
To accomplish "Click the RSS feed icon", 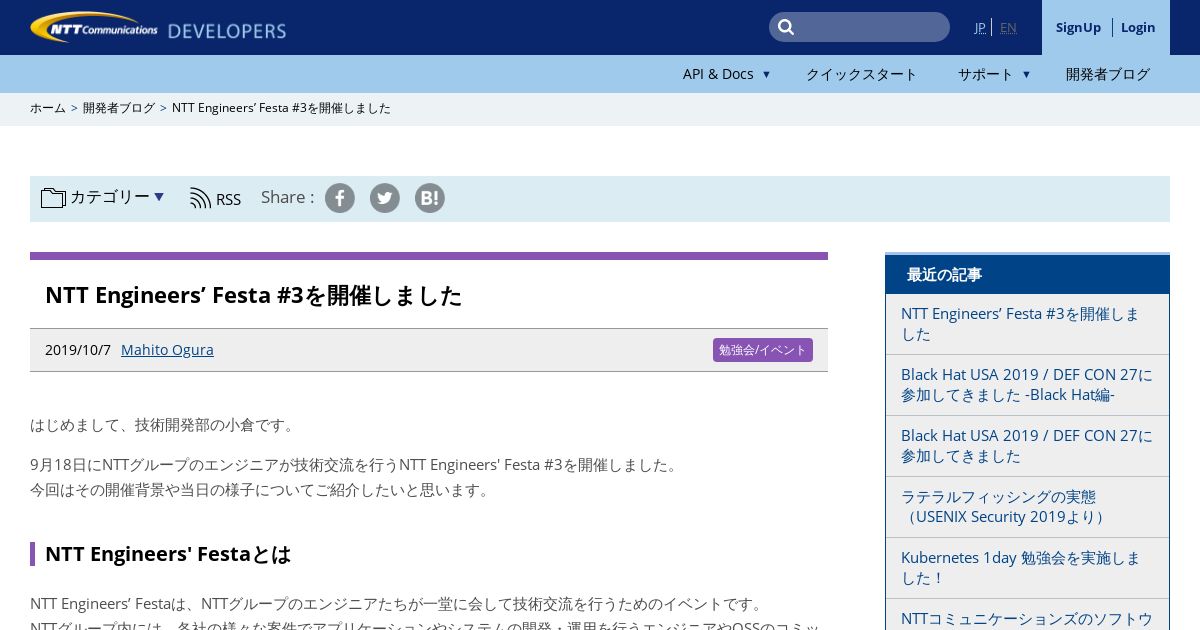I will pyautogui.click(x=201, y=198).
